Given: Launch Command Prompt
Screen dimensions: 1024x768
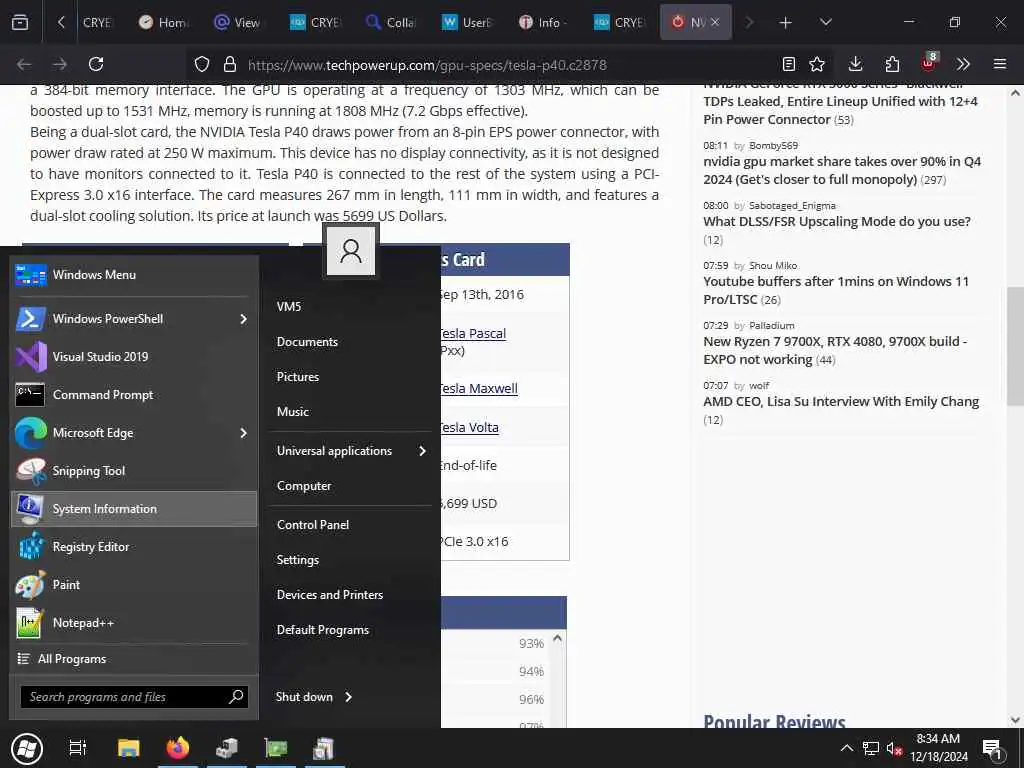Looking at the screenshot, I should click(x=134, y=394).
